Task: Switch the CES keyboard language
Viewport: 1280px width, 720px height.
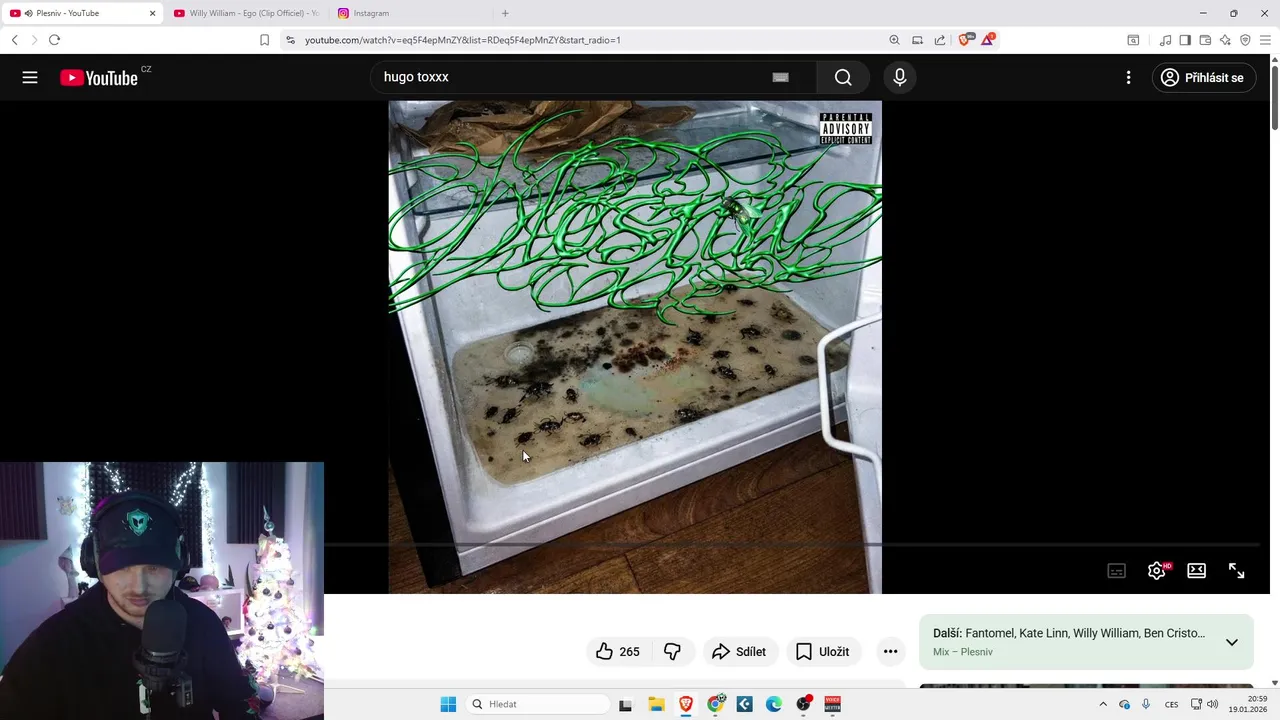Action: click(1171, 704)
